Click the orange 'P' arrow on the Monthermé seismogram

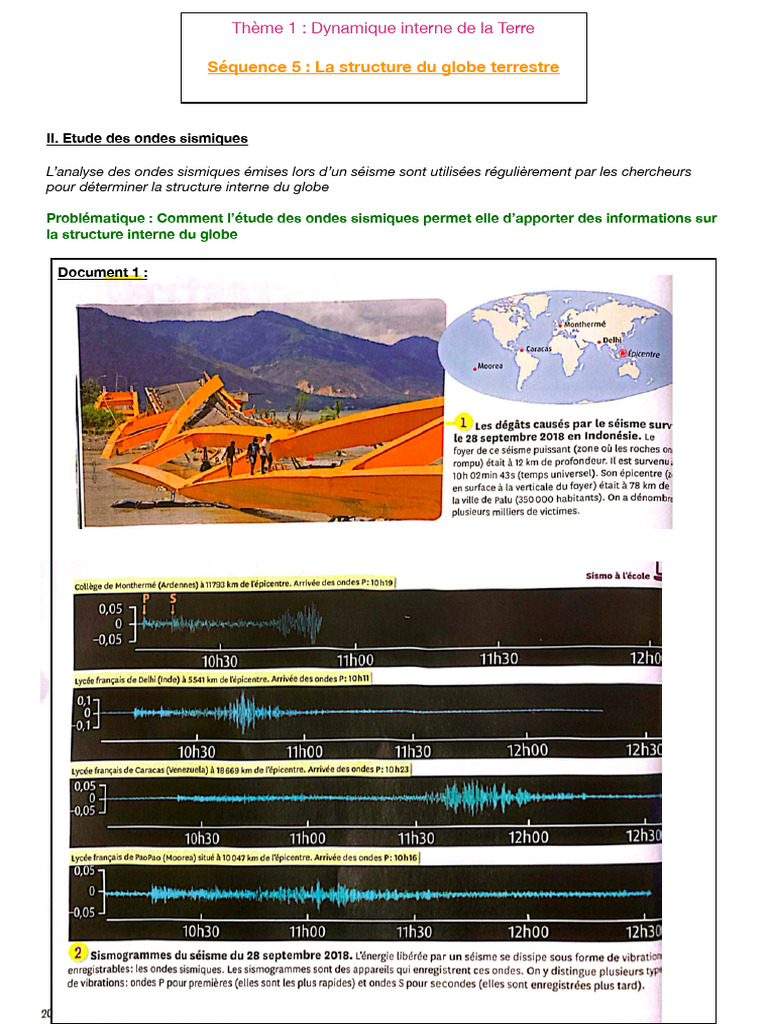146,605
